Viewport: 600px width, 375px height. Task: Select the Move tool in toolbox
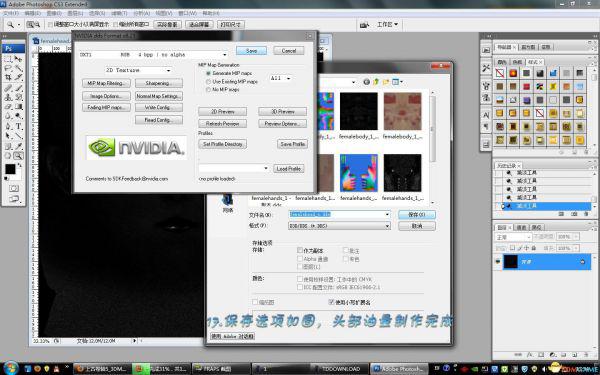pyautogui.click(x=18, y=59)
